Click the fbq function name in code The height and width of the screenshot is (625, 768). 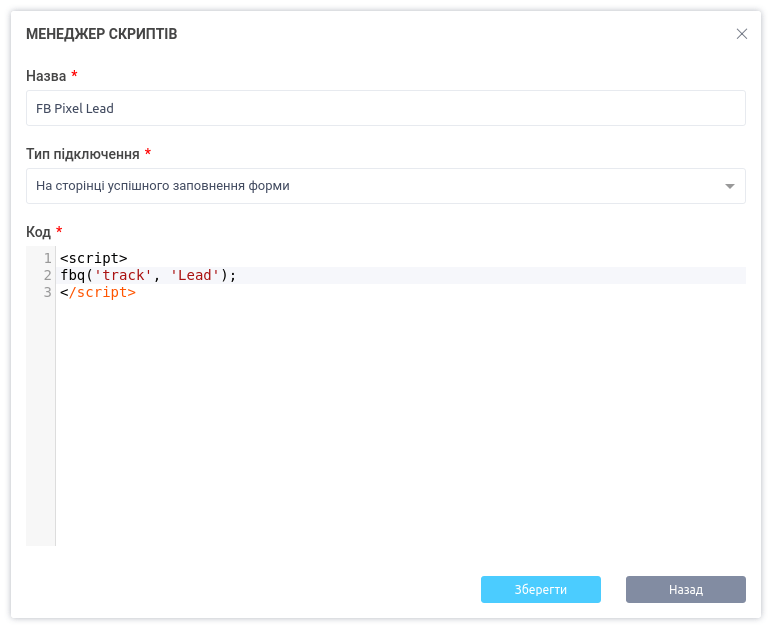click(72, 276)
